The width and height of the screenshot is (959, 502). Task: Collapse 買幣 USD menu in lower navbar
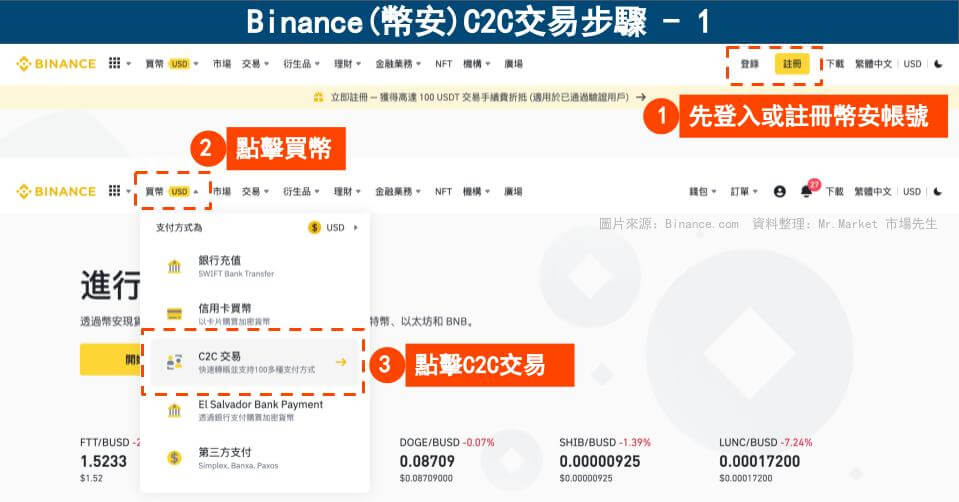(x=172, y=191)
